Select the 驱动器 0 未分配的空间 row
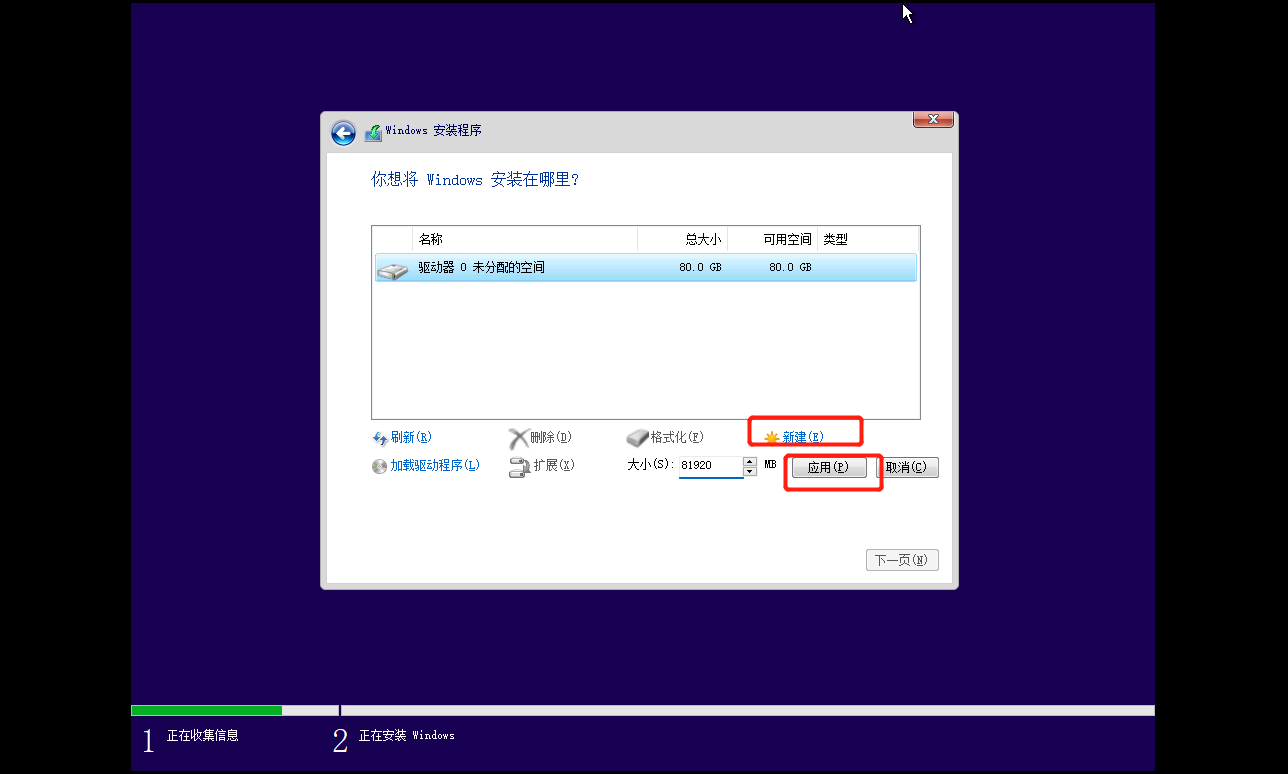1288x774 pixels. (x=646, y=268)
